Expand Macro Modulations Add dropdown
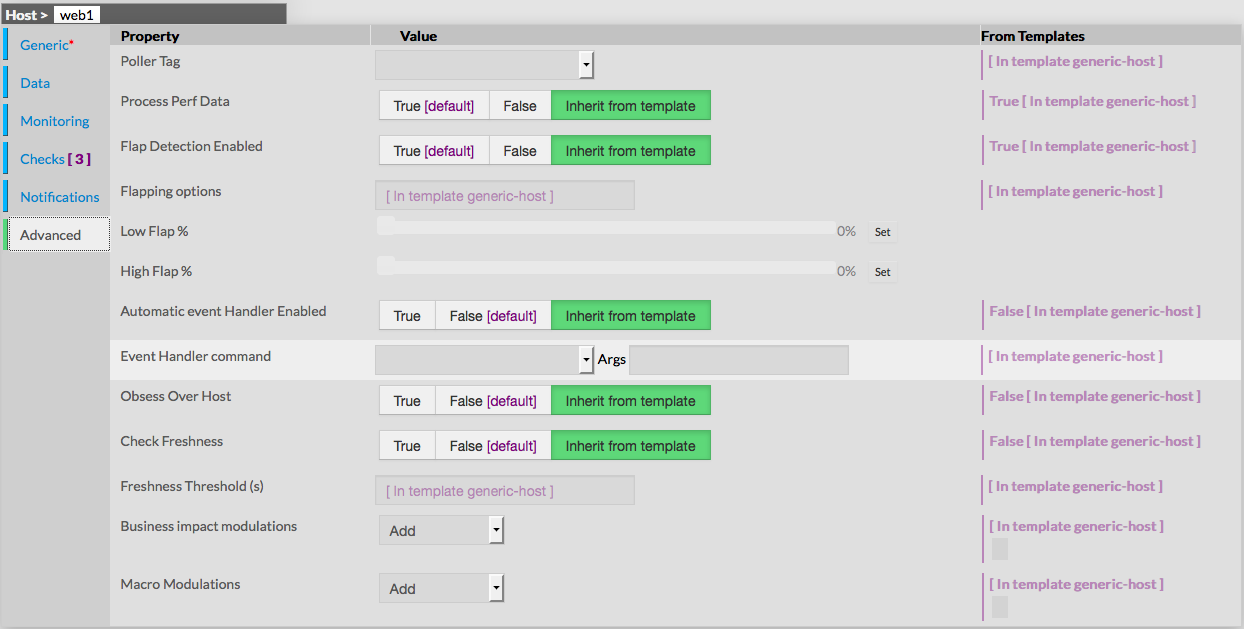Viewport: 1244px width, 629px height. 496,588
